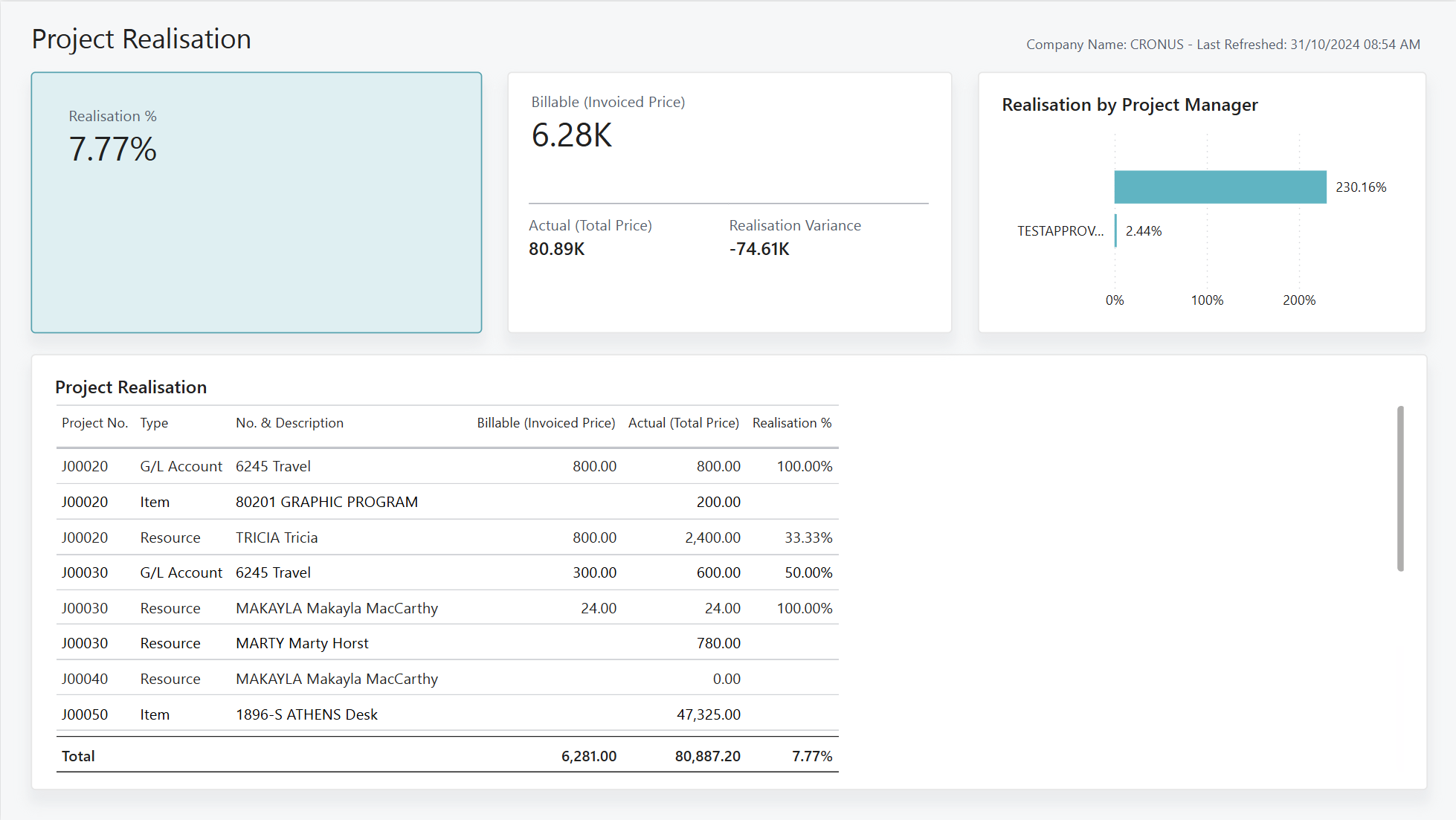Select the Realisation % 7.77% card

click(257, 202)
